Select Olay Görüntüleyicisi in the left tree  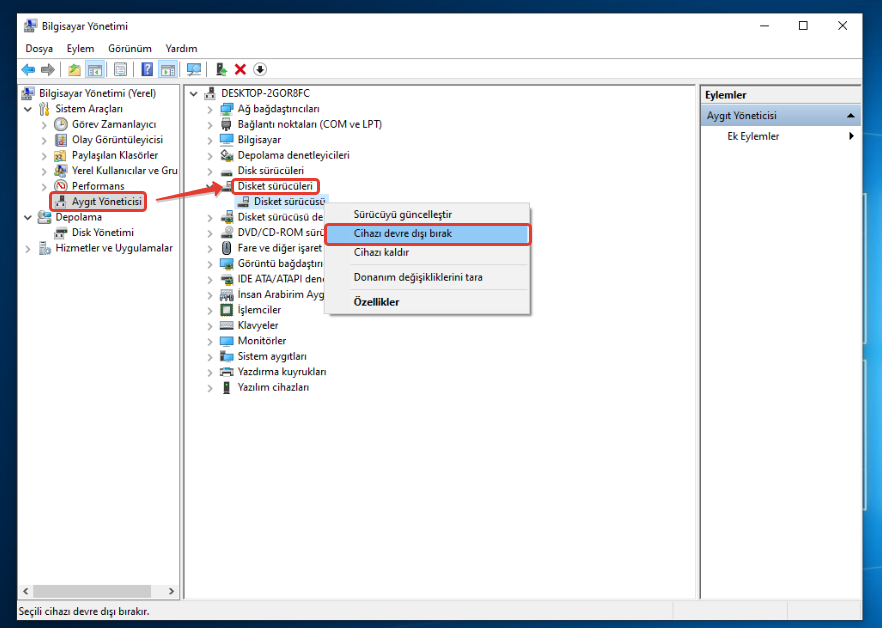tap(117, 140)
